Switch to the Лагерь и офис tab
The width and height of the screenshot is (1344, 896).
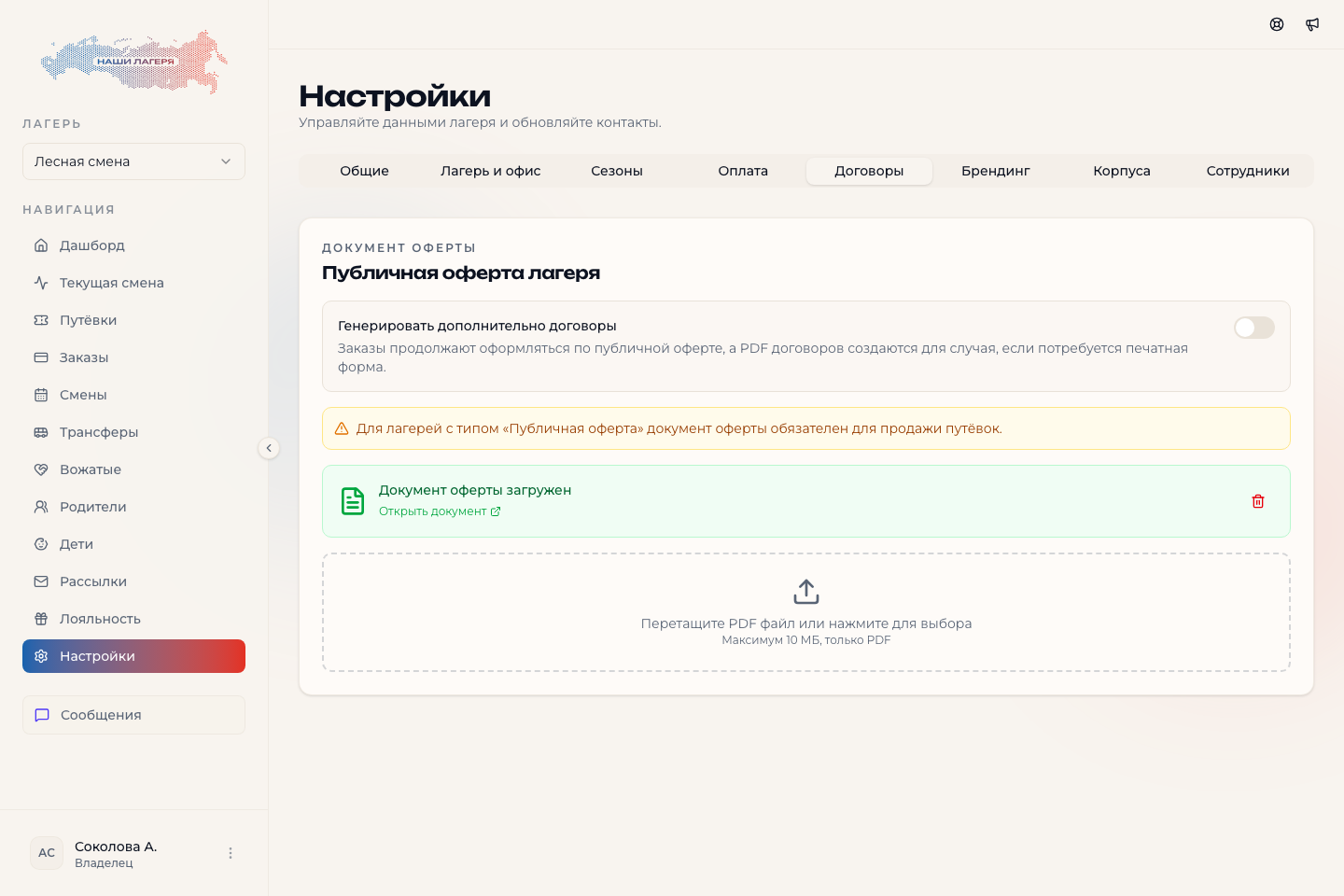coord(491,171)
